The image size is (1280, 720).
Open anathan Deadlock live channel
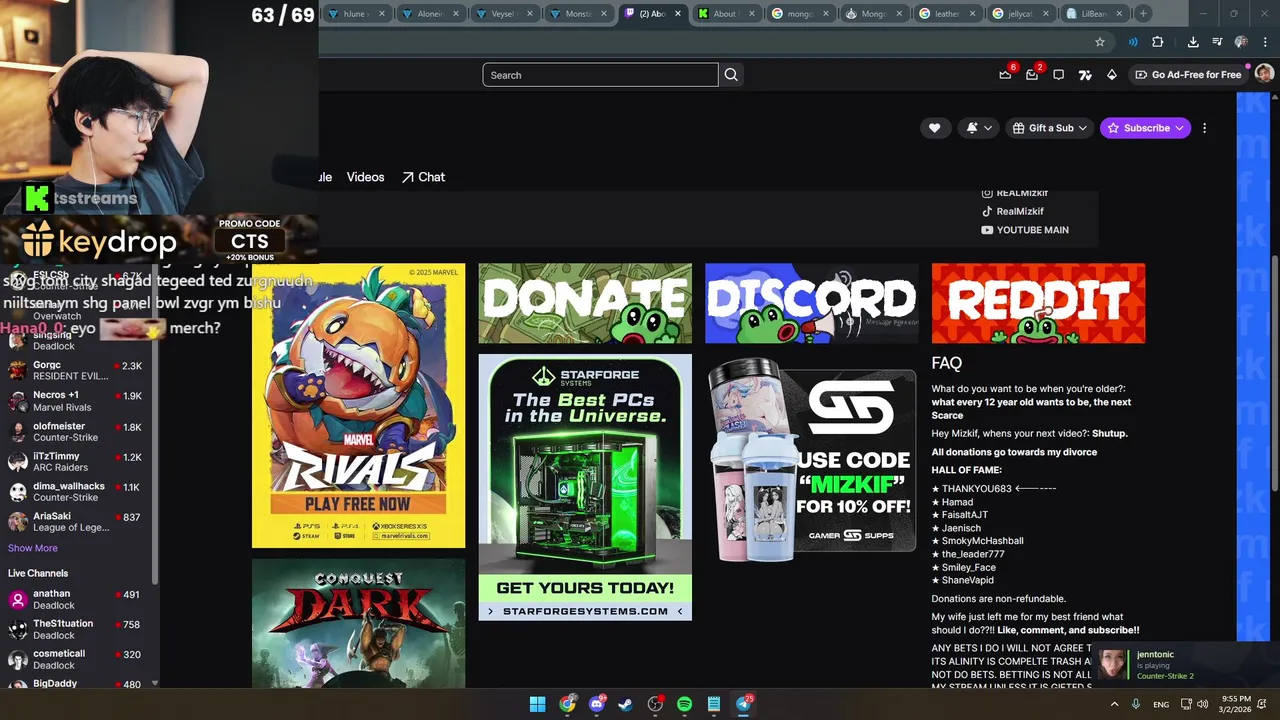click(x=76, y=599)
